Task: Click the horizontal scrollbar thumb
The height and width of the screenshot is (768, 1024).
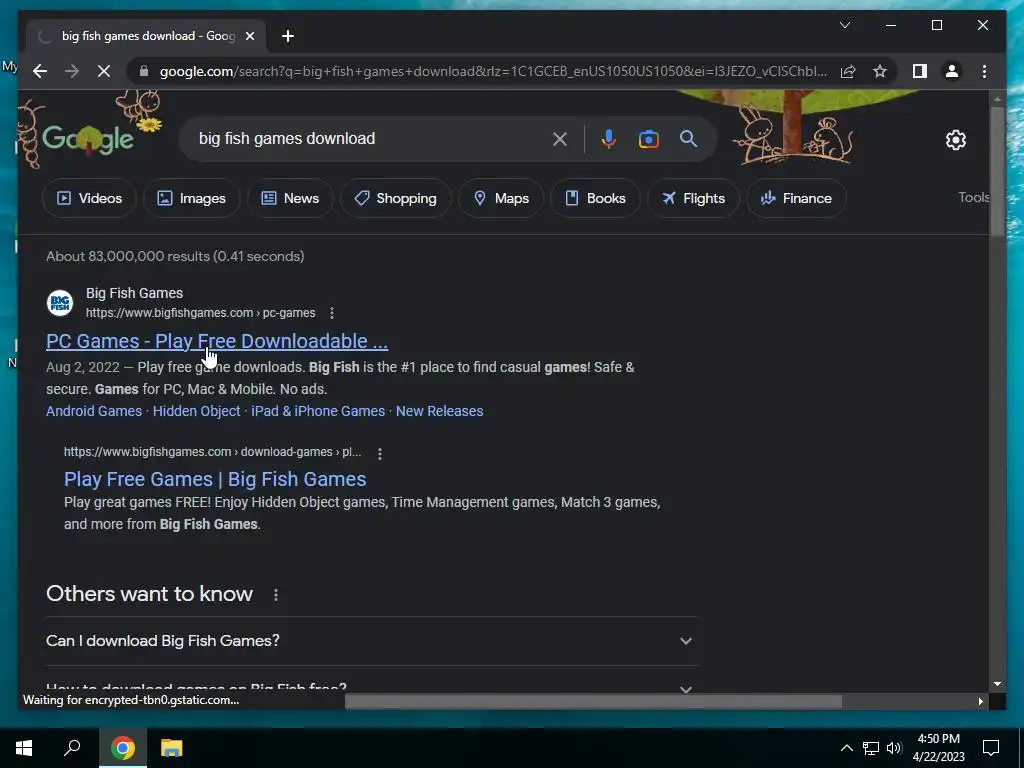Action: [x=593, y=701]
